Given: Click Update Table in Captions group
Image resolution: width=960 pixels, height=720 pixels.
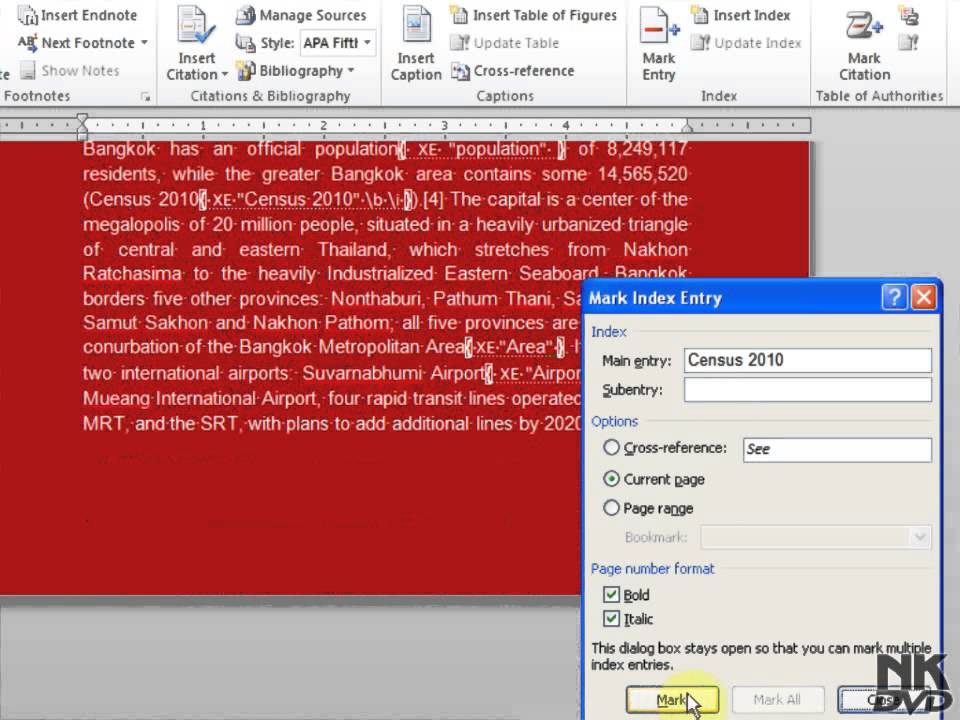Looking at the screenshot, I should click(x=505, y=43).
